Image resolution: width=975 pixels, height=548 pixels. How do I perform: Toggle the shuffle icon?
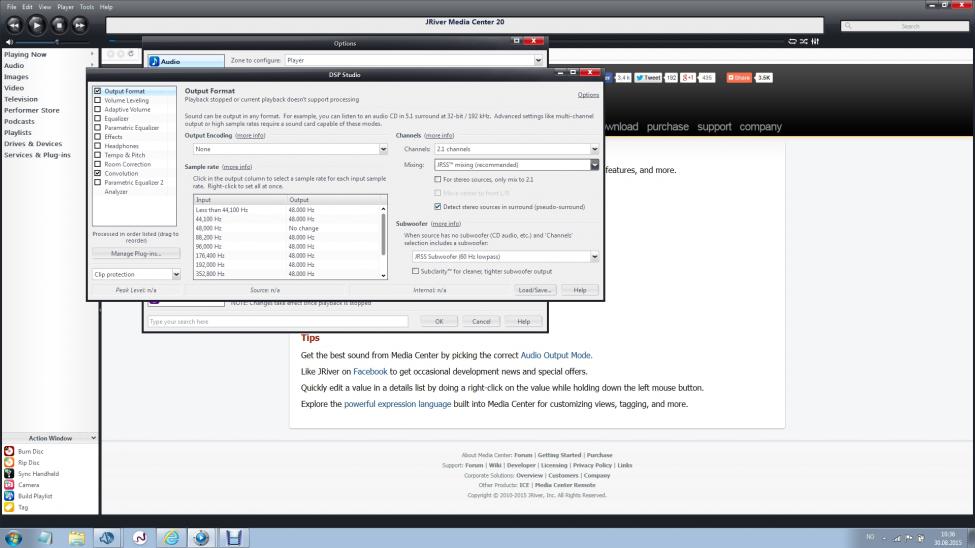(803, 41)
